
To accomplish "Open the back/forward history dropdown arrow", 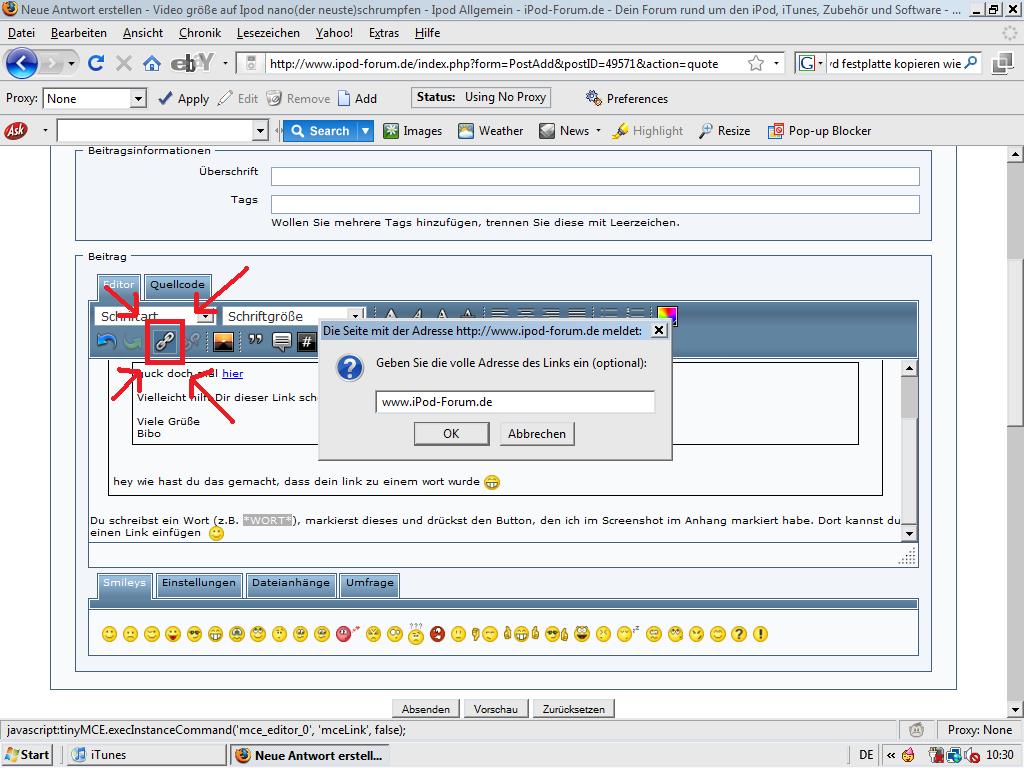I will point(71,63).
